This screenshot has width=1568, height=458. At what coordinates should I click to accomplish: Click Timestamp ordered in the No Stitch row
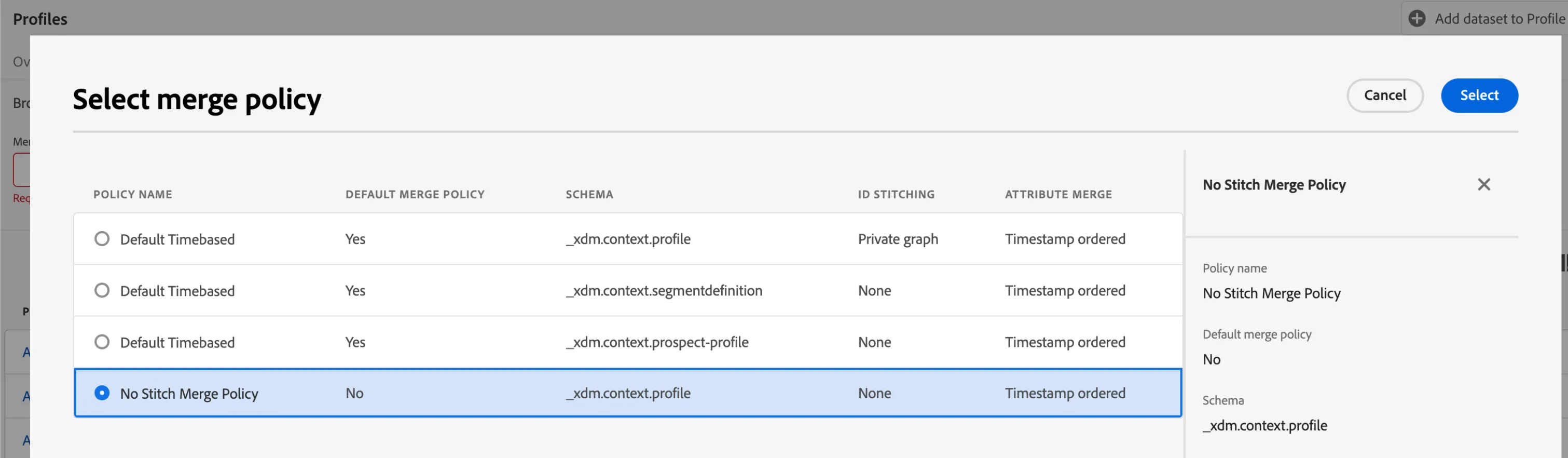pyautogui.click(x=1065, y=394)
